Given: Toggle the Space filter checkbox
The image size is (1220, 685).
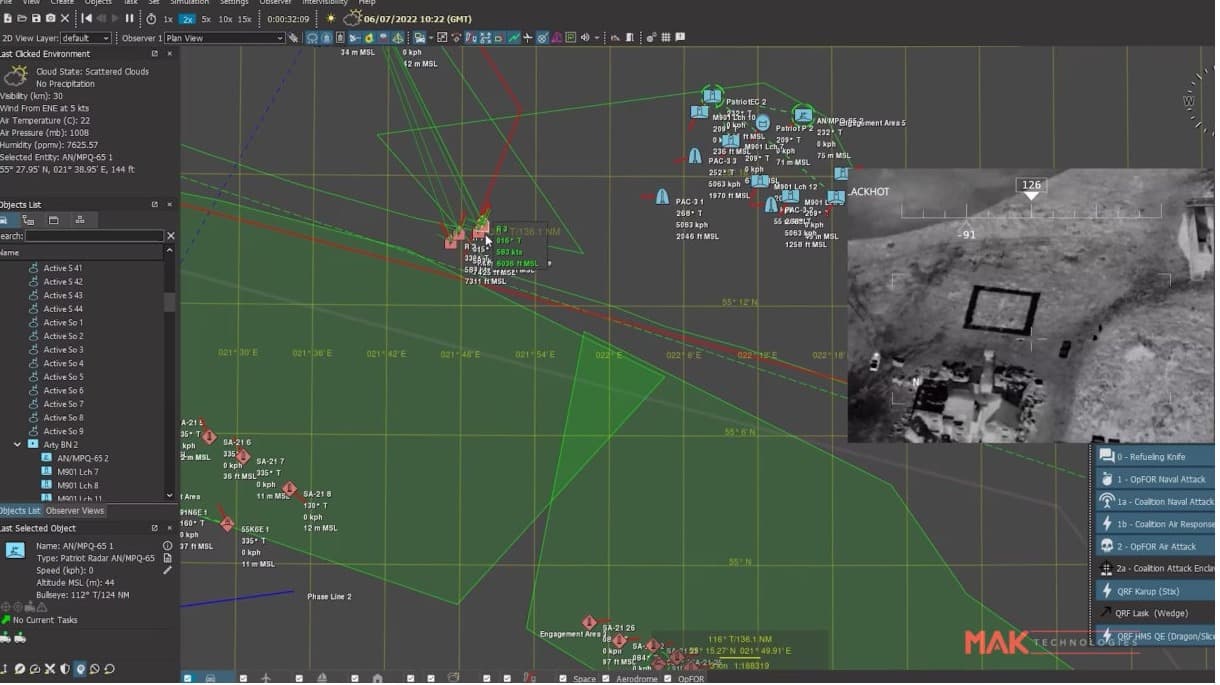Looking at the screenshot, I should click(x=563, y=679).
